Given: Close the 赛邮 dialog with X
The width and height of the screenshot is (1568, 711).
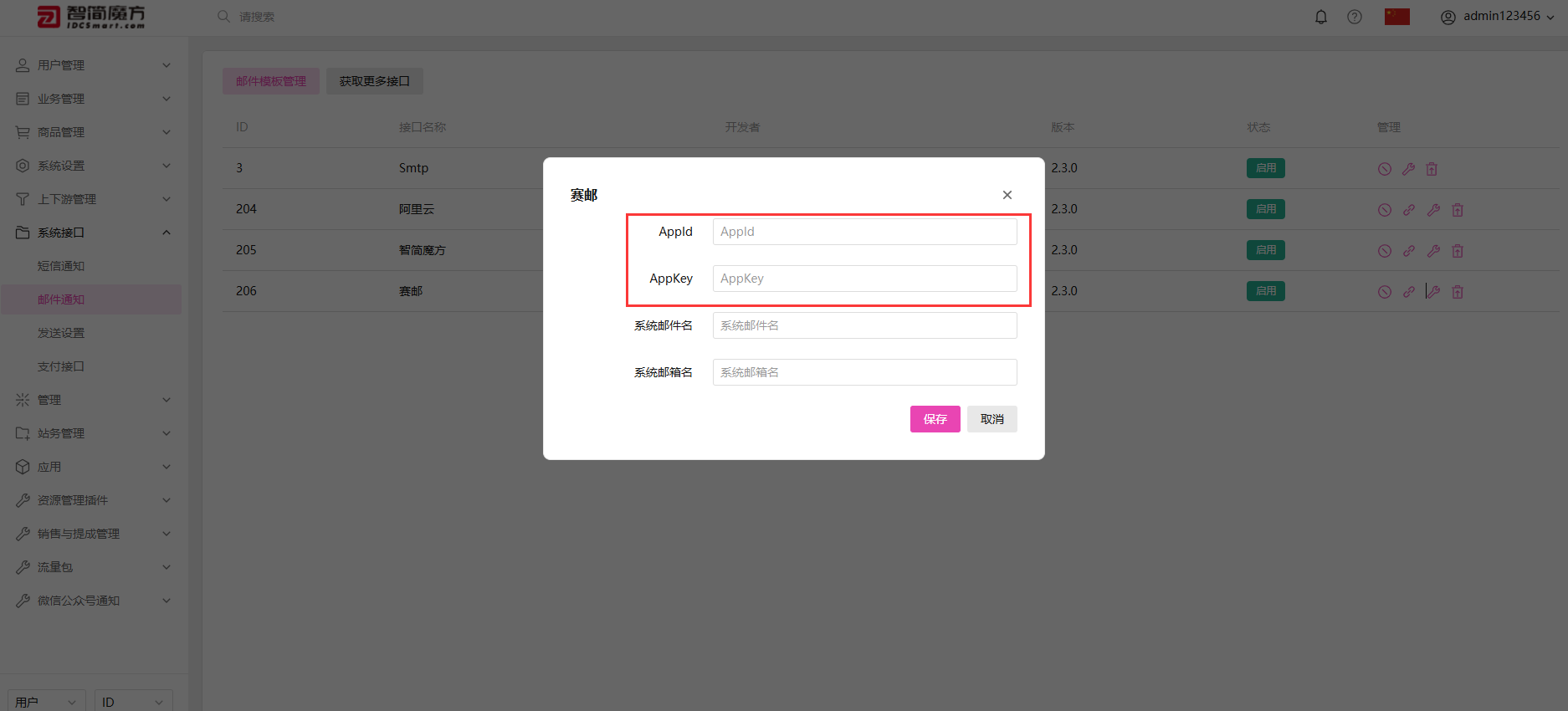Looking at the screenshot, I should point(1007,195).
